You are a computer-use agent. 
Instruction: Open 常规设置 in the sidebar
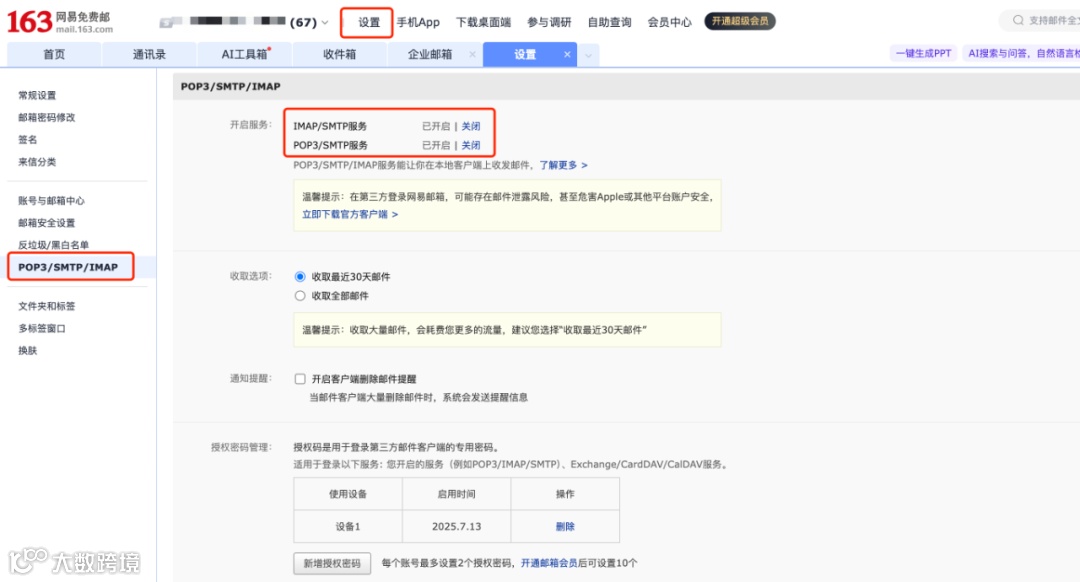pos(37,95)
